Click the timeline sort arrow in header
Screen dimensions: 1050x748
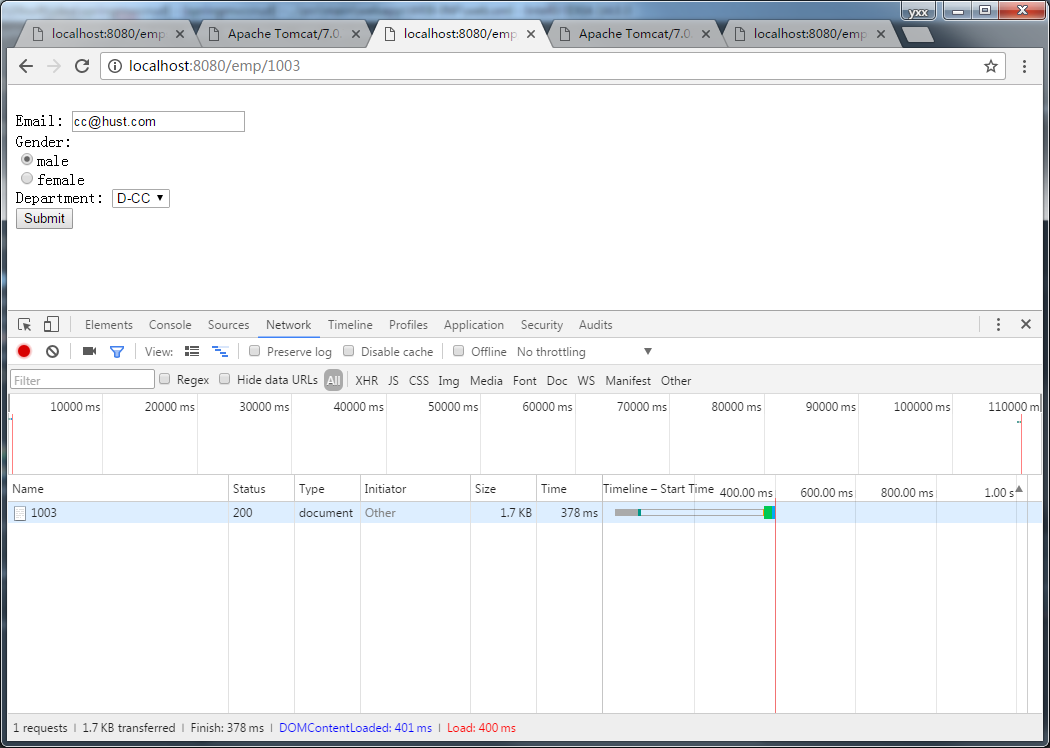tap(1019, 489)
